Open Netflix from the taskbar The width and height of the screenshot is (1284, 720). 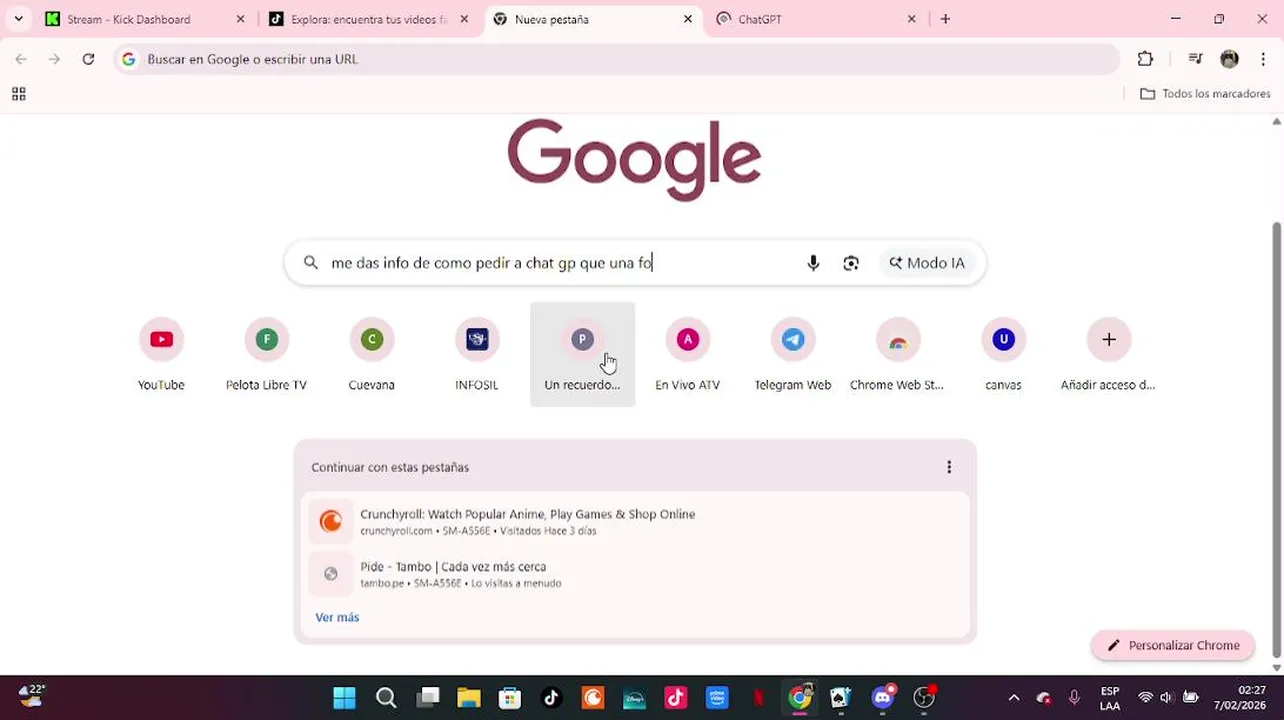[759, 698]
